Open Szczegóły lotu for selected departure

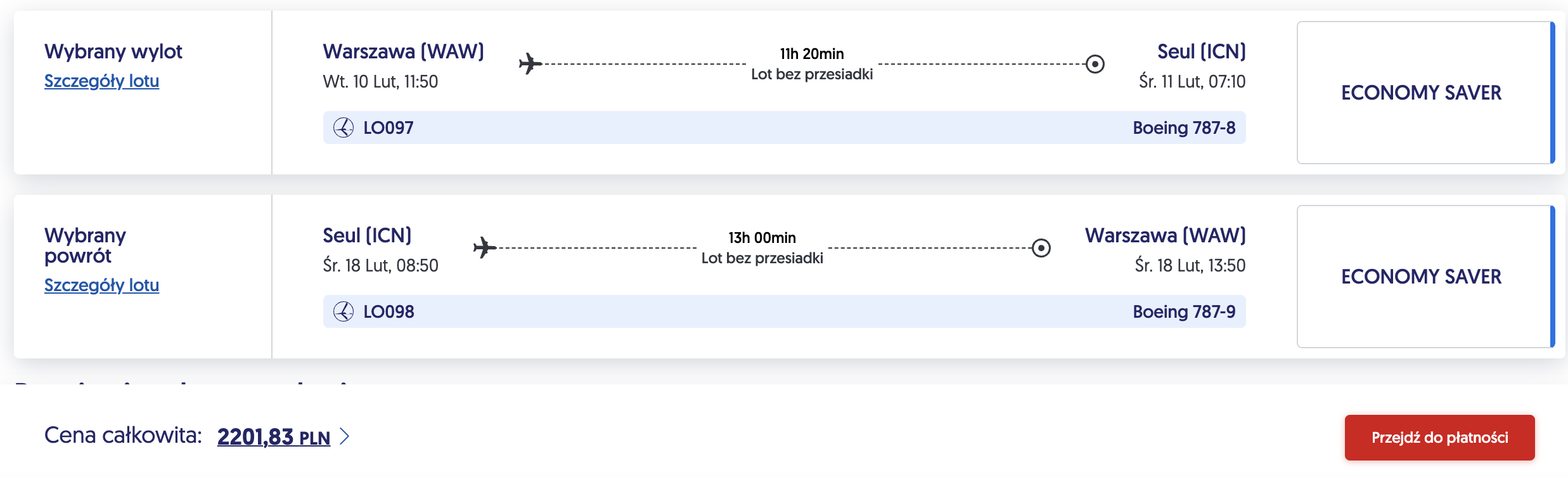tap(101, 81)
